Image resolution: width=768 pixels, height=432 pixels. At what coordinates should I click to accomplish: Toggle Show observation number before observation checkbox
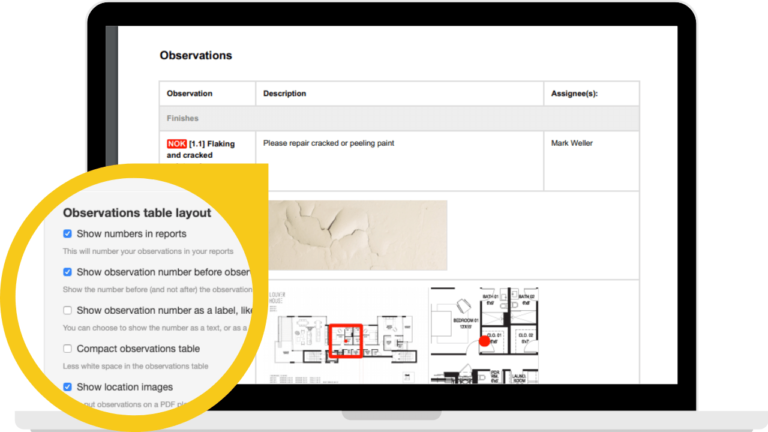click(67, 272)
